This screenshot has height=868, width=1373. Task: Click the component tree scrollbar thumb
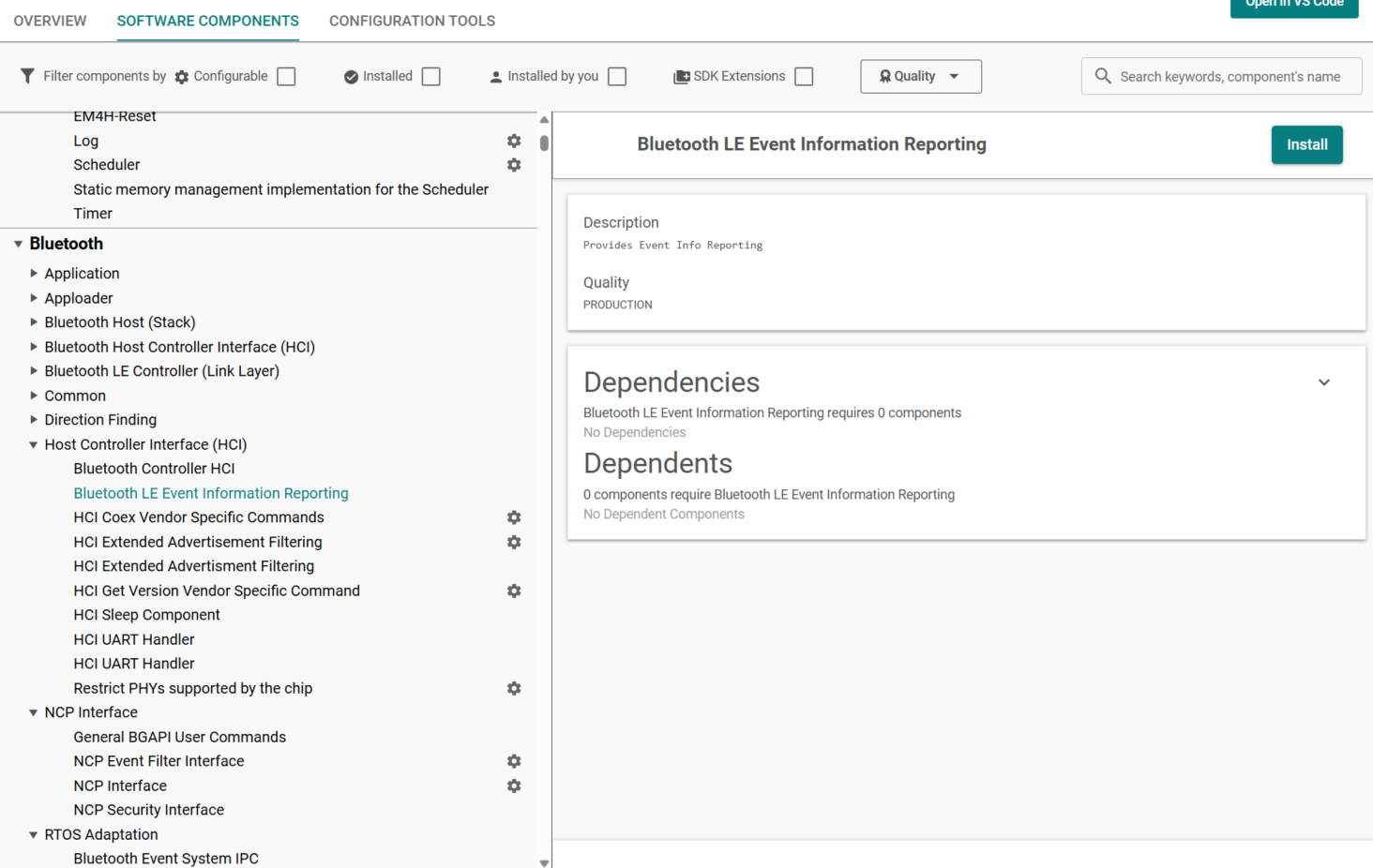[544, 143]
